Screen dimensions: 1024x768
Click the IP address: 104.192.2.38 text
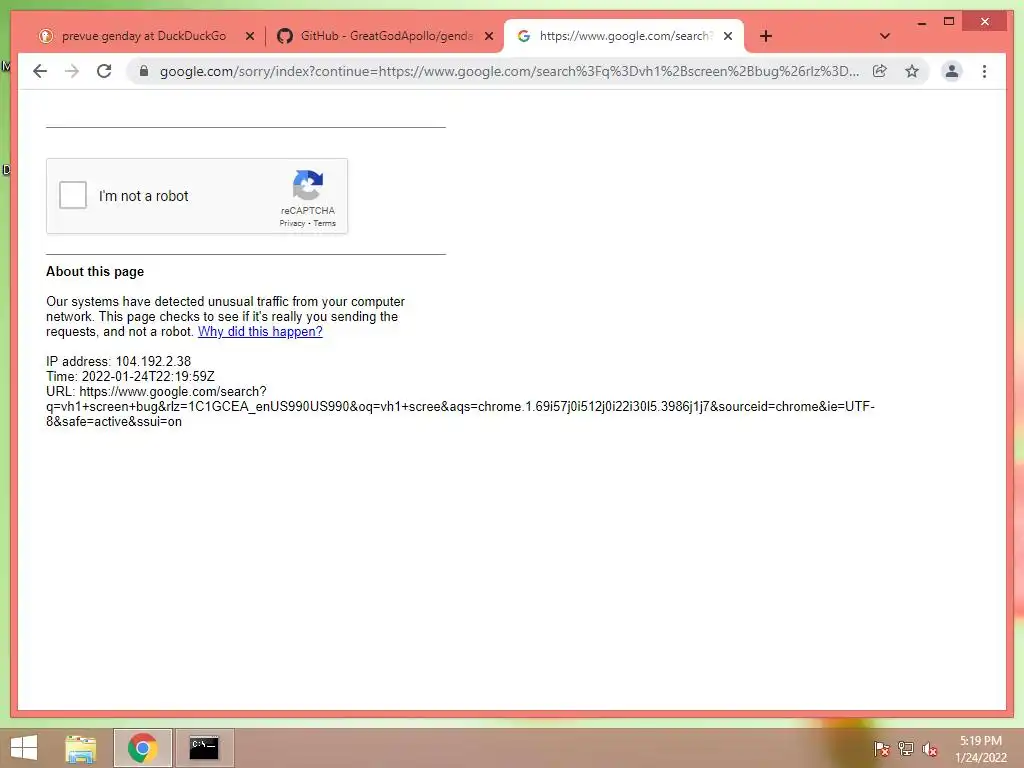point(118,362)
